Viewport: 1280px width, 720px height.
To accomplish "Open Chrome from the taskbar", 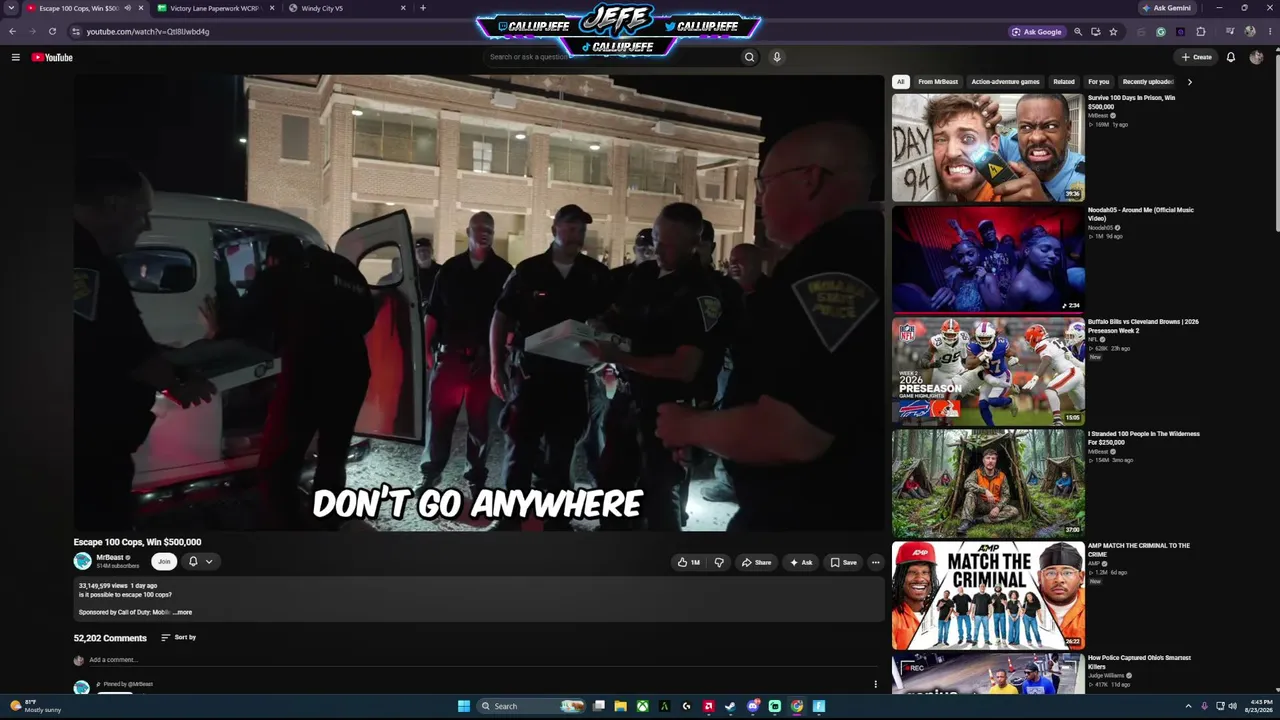I will pyautogui.click(x=796, y=706).
